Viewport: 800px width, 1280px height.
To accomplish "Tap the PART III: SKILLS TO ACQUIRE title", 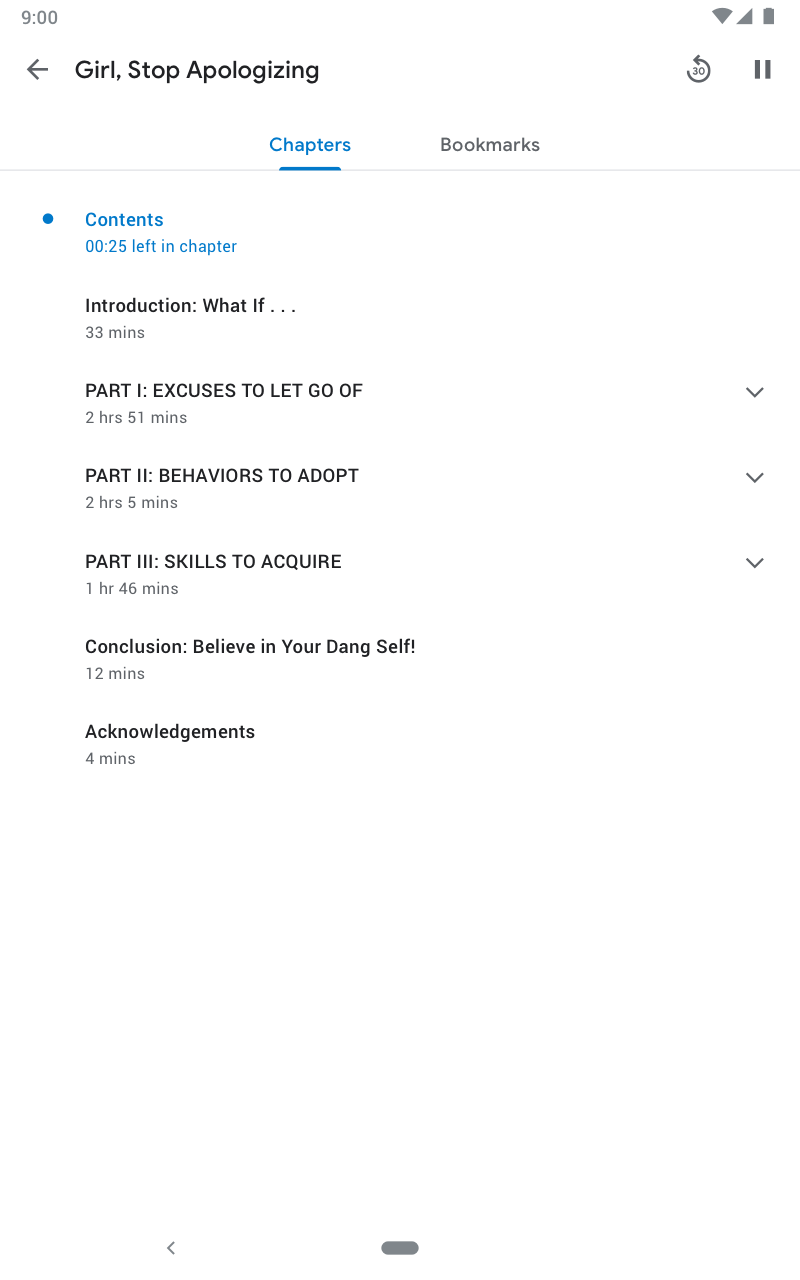I will (213, 562).
